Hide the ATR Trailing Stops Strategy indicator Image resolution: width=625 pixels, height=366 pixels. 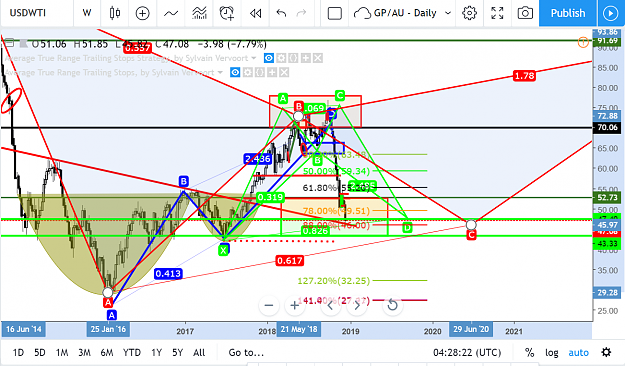click(x=269, y=58)
